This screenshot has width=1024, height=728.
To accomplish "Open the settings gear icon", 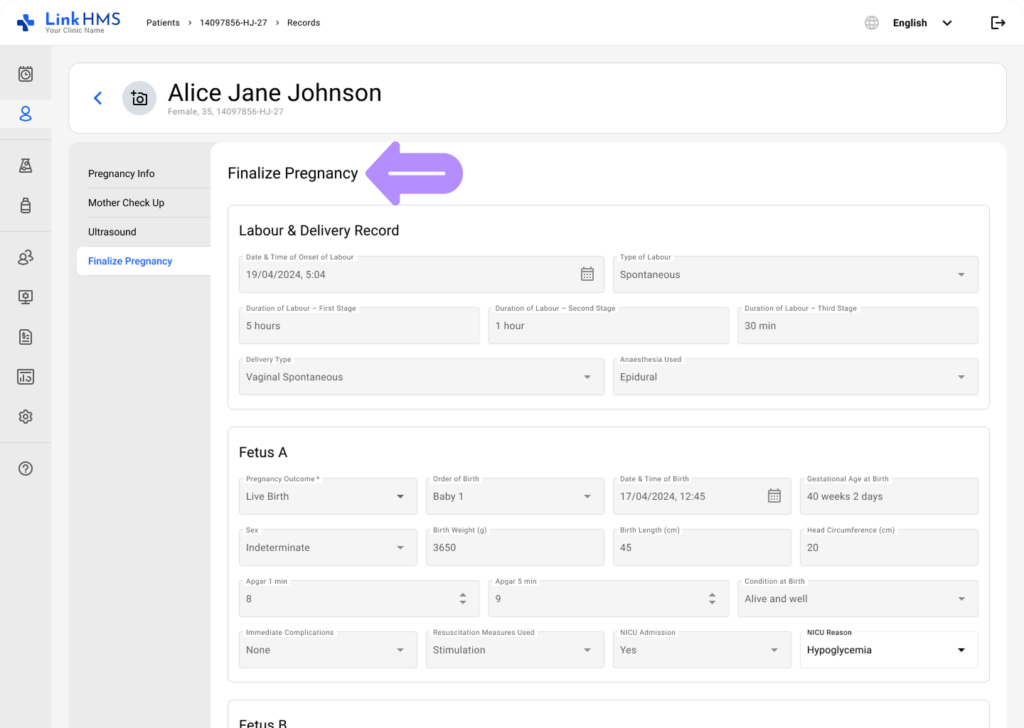I will click(26, 417).
